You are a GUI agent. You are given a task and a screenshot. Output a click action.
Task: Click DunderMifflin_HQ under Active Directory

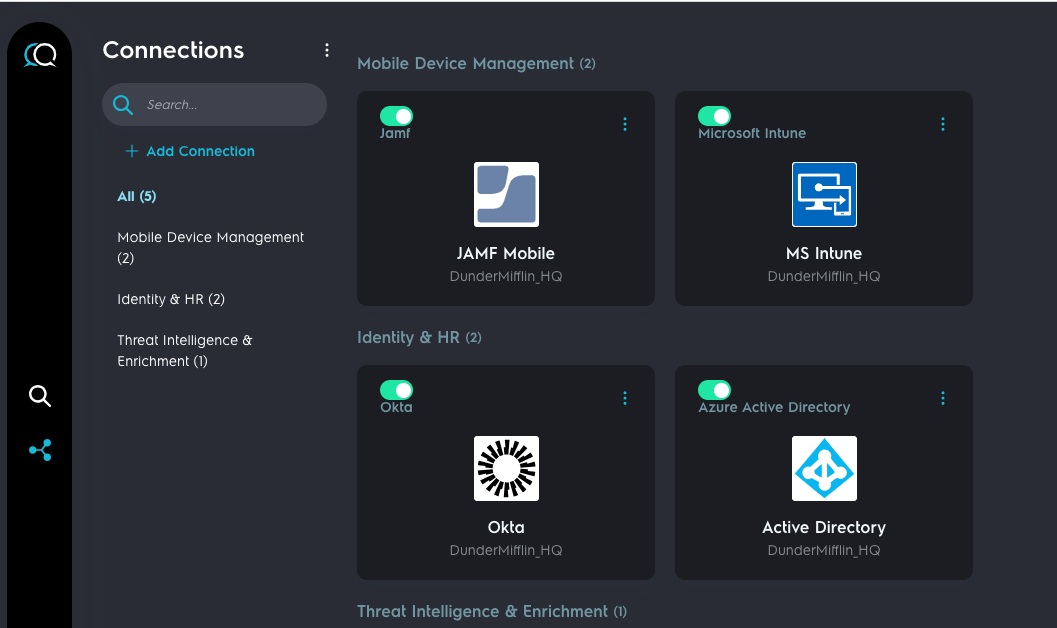[824, 550]
